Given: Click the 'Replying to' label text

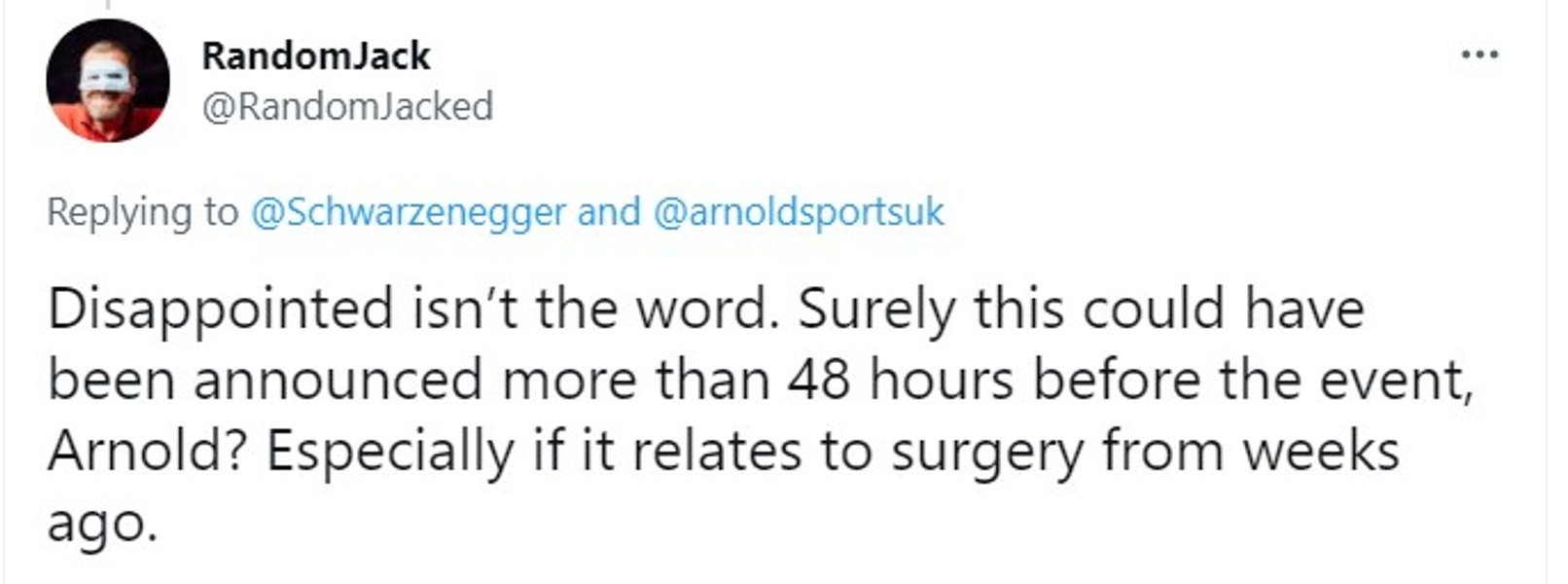Looking at the screenshot, I should [x=142, y=211].
